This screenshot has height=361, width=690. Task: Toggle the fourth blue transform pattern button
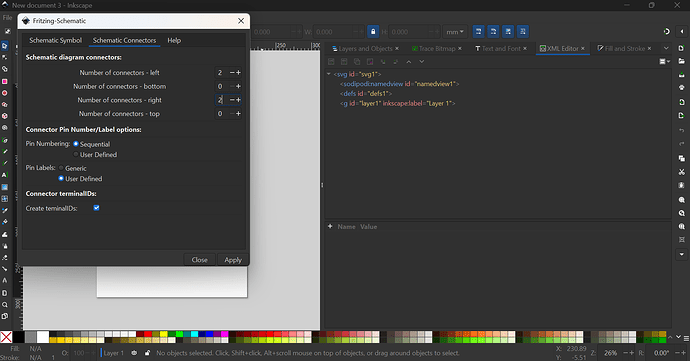523,31
